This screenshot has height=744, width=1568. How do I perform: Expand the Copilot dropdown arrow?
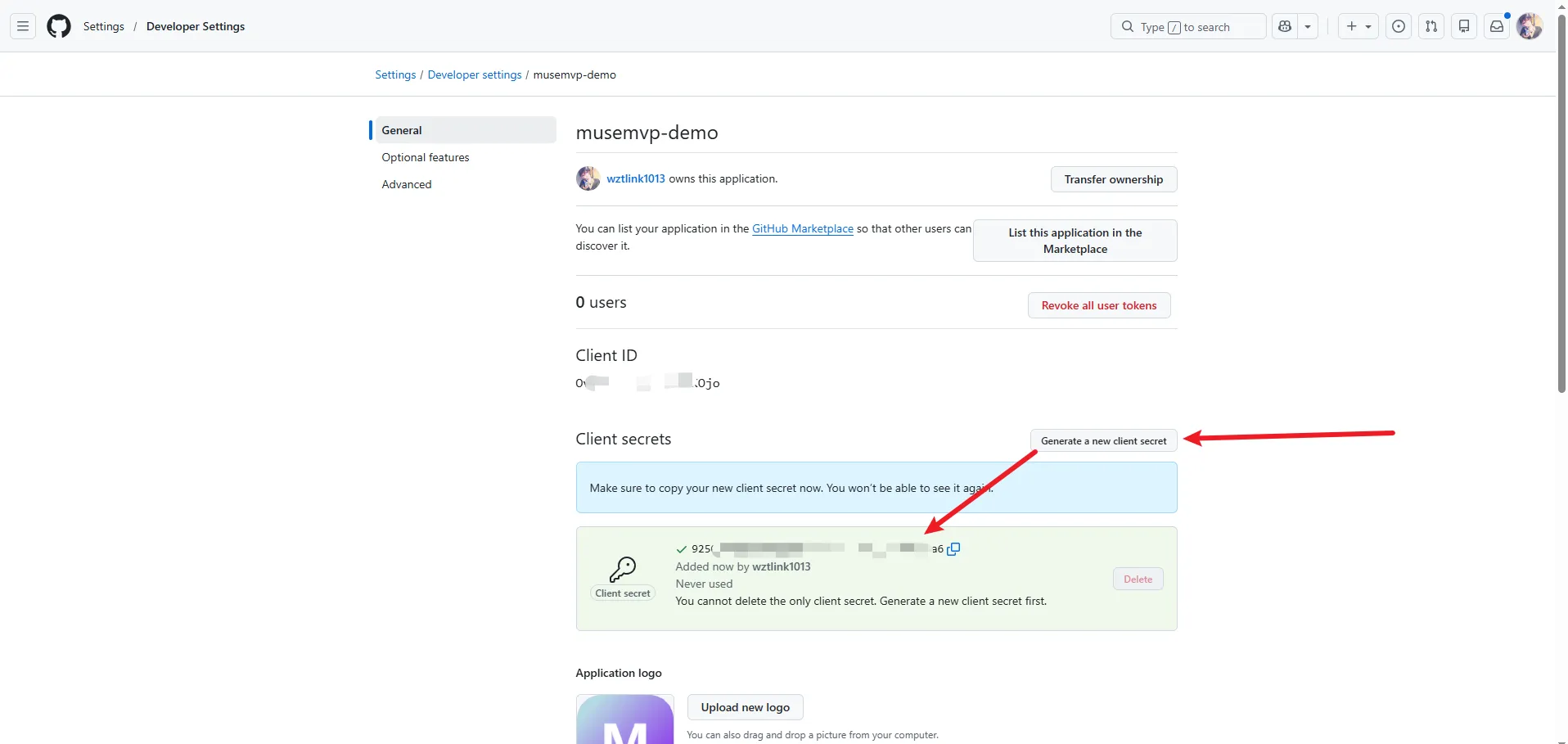coord(1308,26)
